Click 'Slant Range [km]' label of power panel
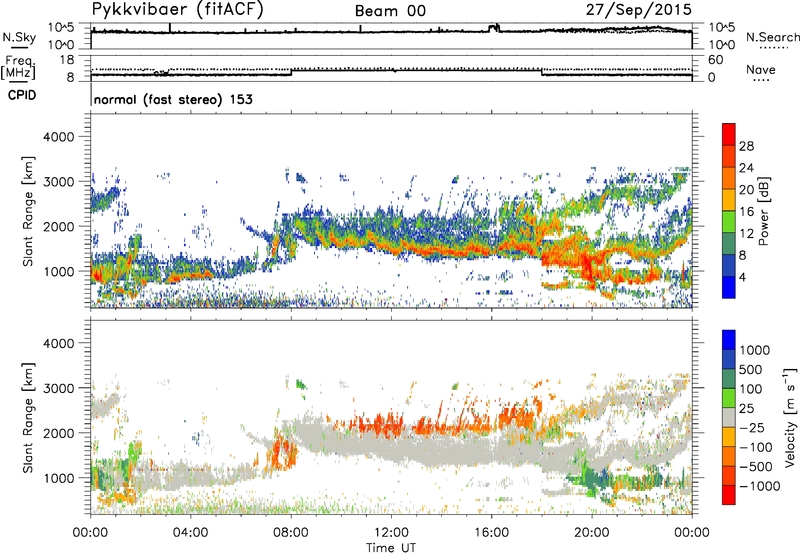The height and width of the screenshot is (554, 800). [x=28, y=211]
